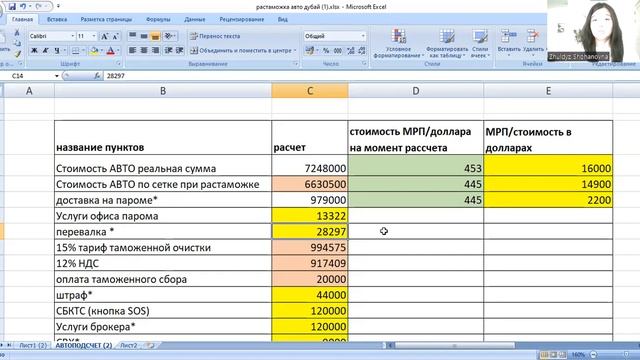Screen dimensions: 640x360
Task: Toggle italic formatting (К)
Action: (x=46, y=51)
